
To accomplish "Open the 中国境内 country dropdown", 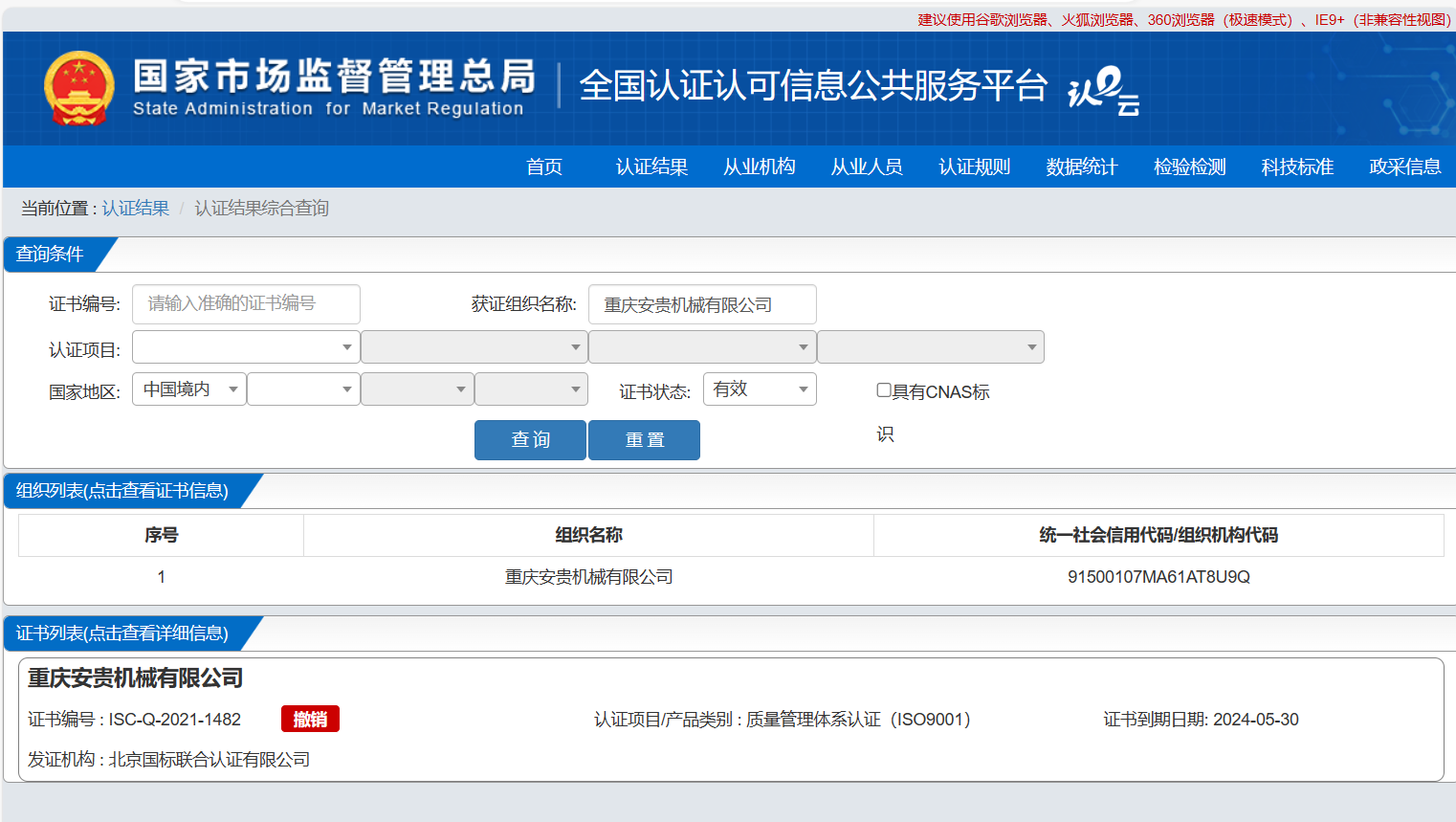I will 189,389.
